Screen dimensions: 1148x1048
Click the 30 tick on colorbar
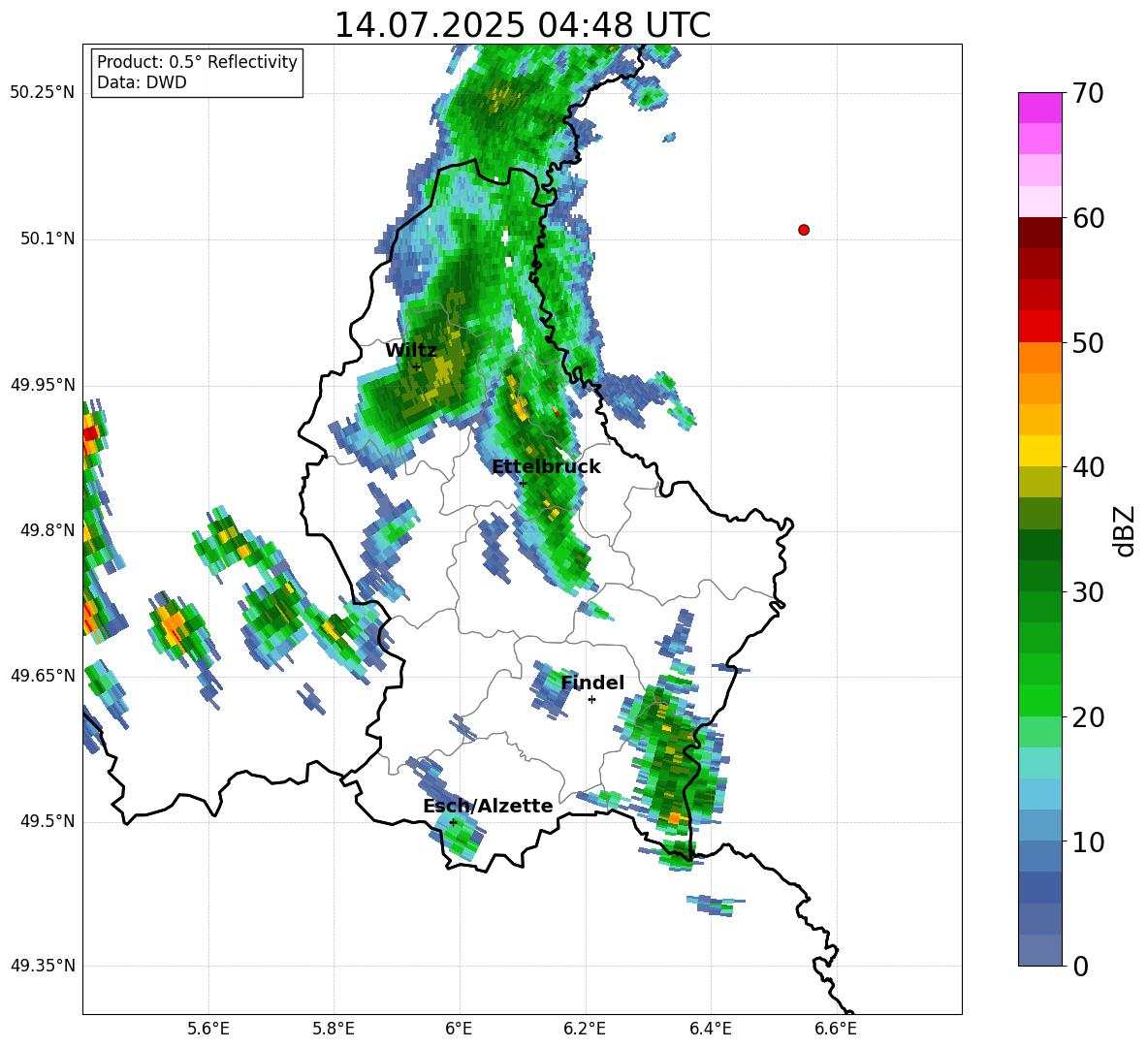pyautogui.click(x=1088, y=592)
